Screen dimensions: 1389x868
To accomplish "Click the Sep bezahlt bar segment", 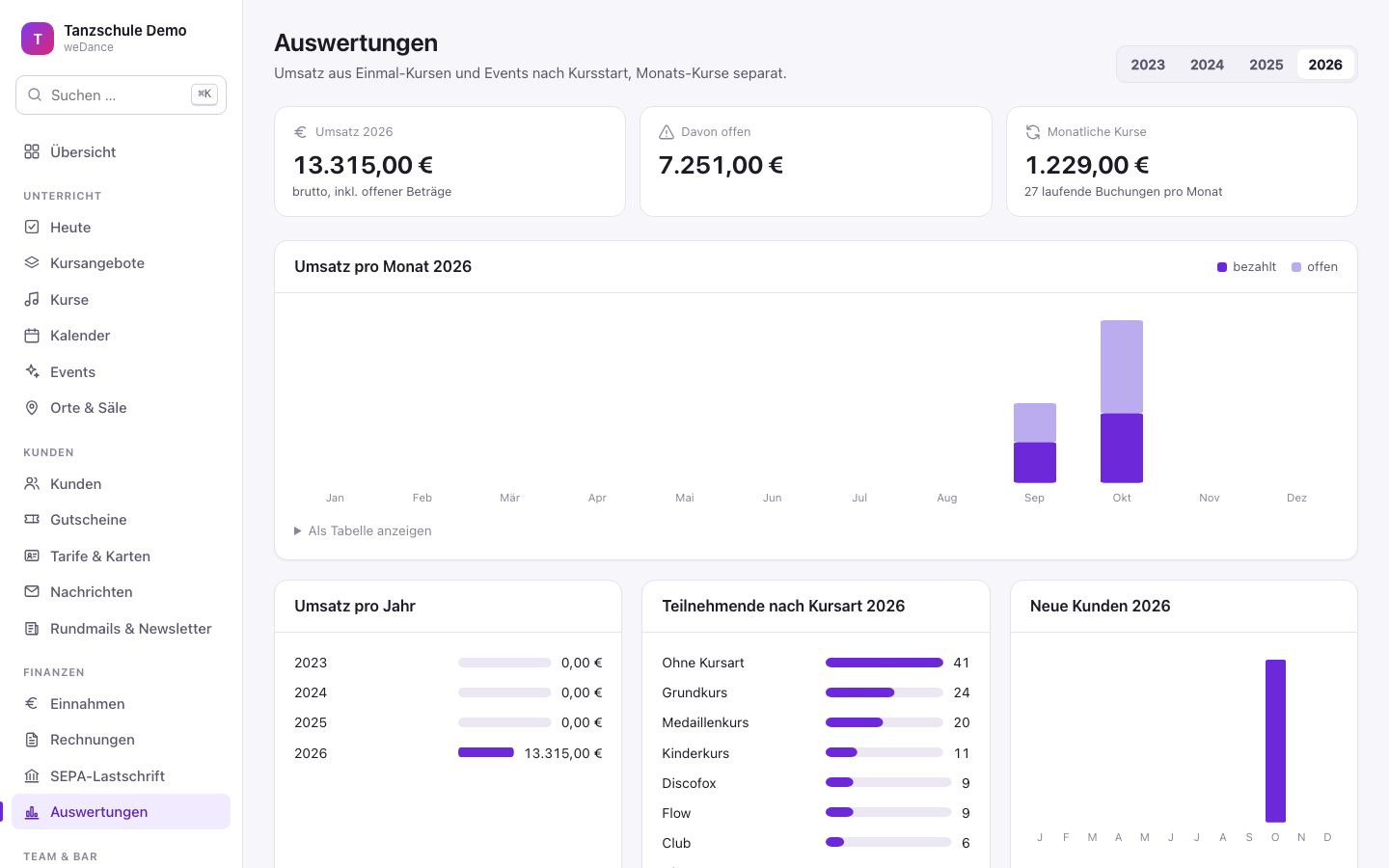I will [x=1035, y=463].
